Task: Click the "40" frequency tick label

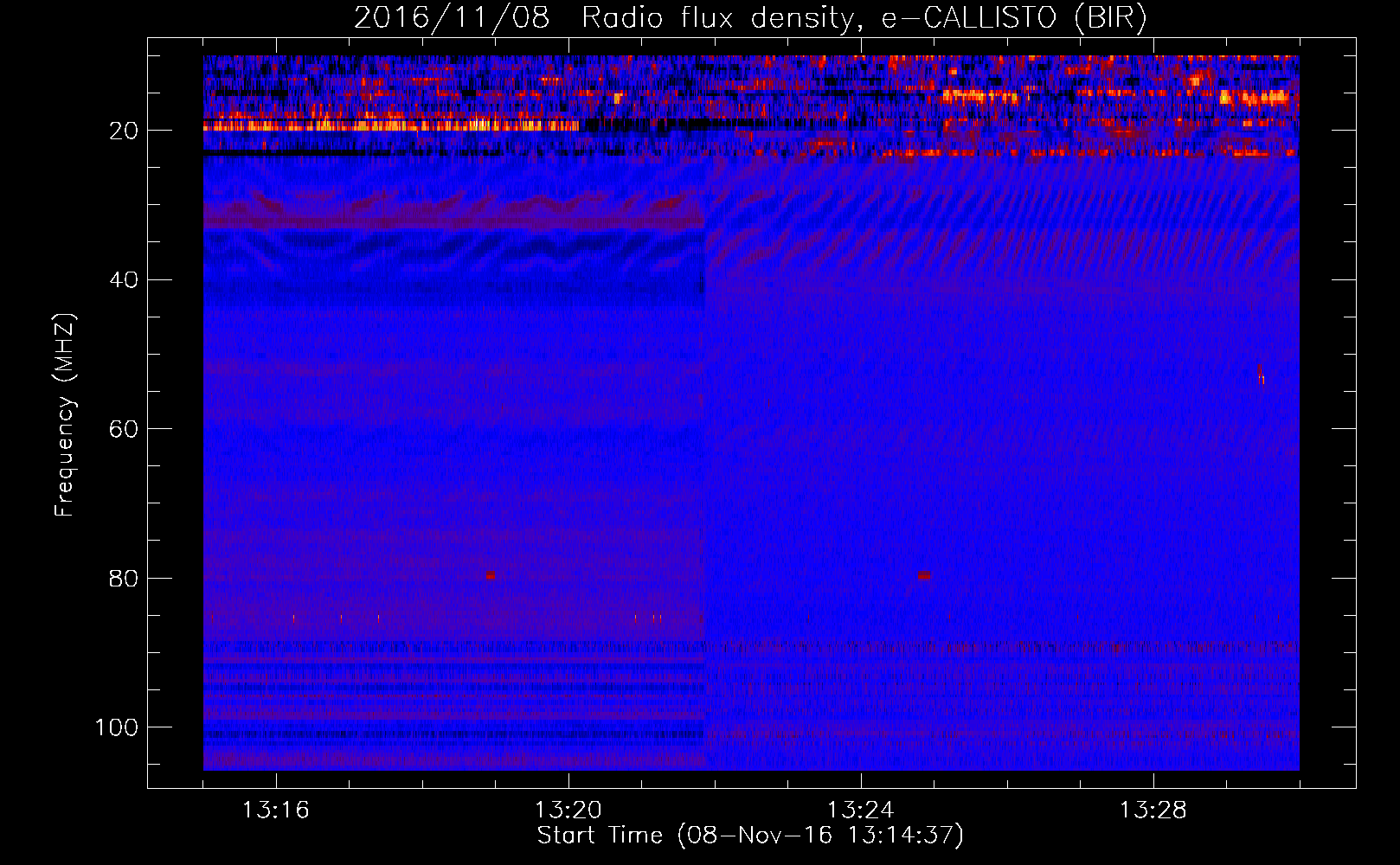Action: click(125, 280)
